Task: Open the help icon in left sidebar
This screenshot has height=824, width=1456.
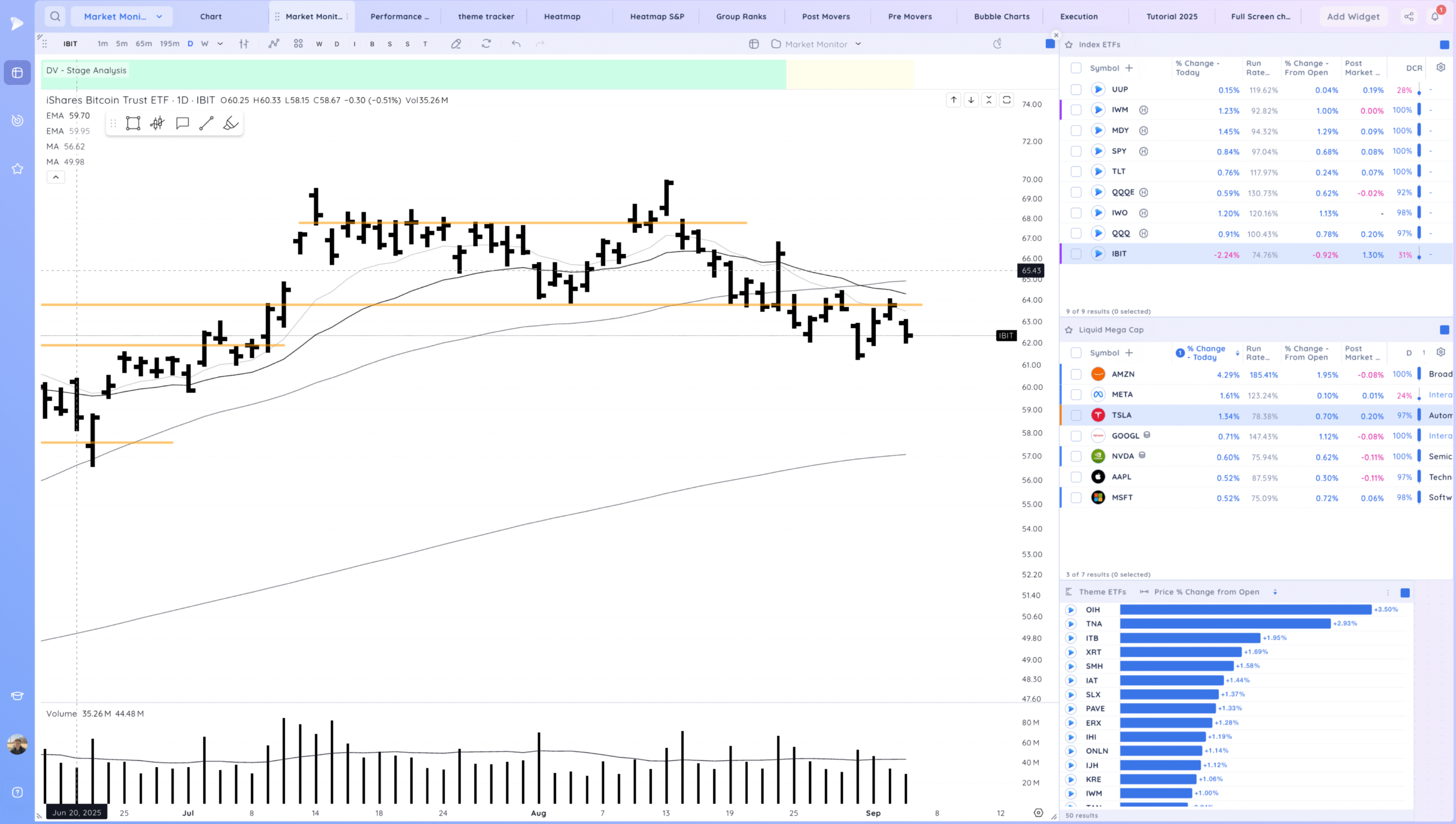Action: click(18, 792)
